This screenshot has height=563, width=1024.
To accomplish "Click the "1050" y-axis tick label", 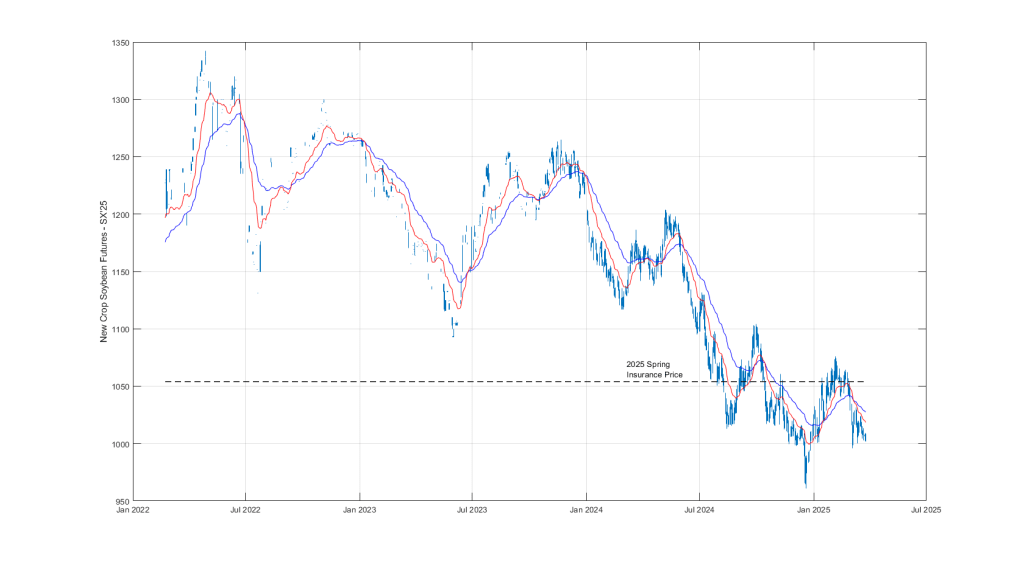I will 121,386.
